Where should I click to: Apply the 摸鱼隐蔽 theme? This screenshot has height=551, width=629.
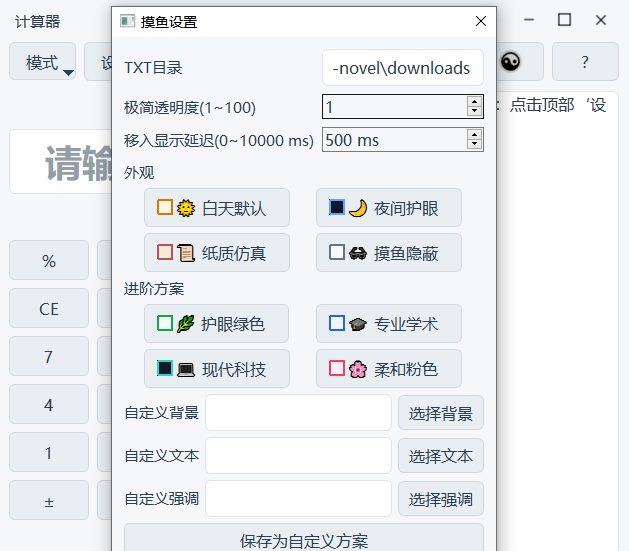pyautogui.click(x=389, y=253)
